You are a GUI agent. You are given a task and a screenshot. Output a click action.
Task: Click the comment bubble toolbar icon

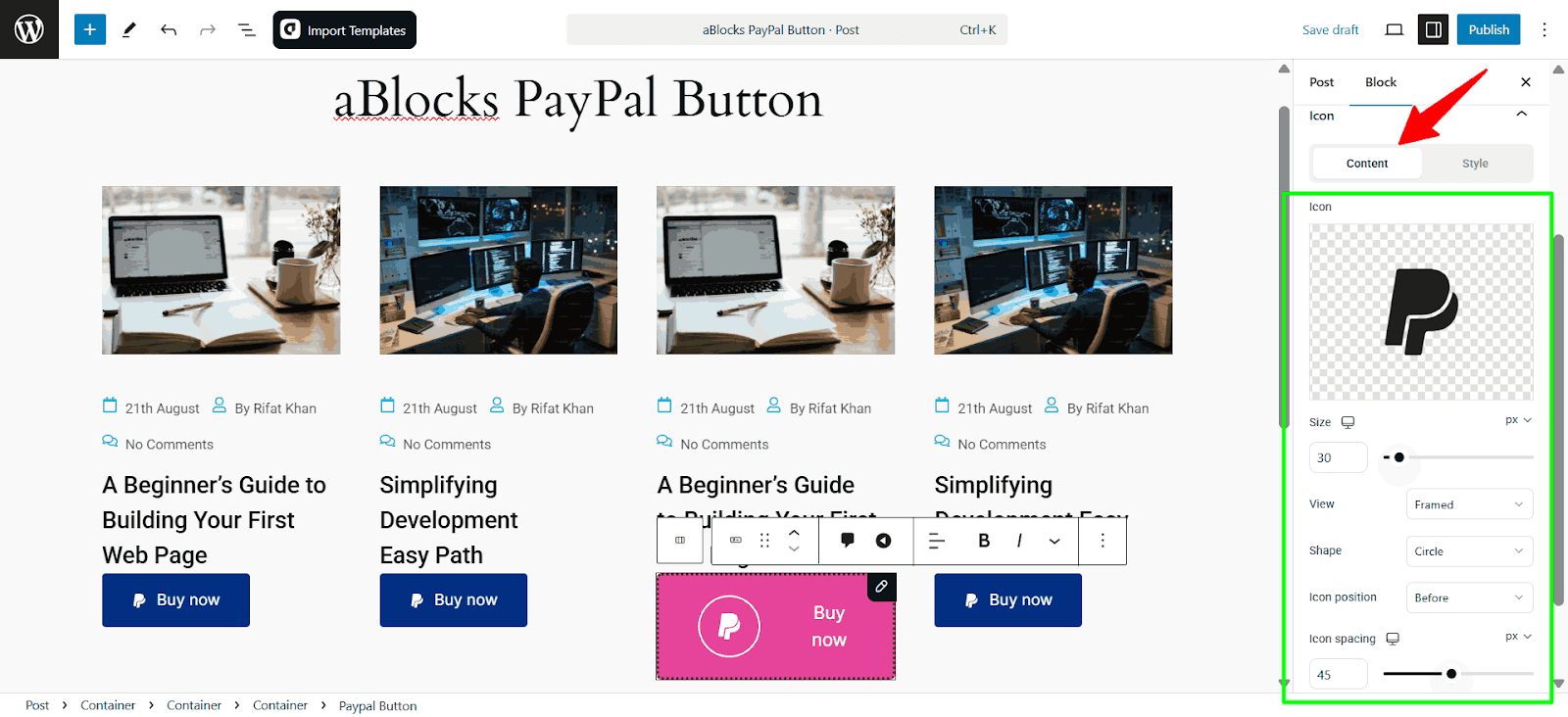(848, 541)
